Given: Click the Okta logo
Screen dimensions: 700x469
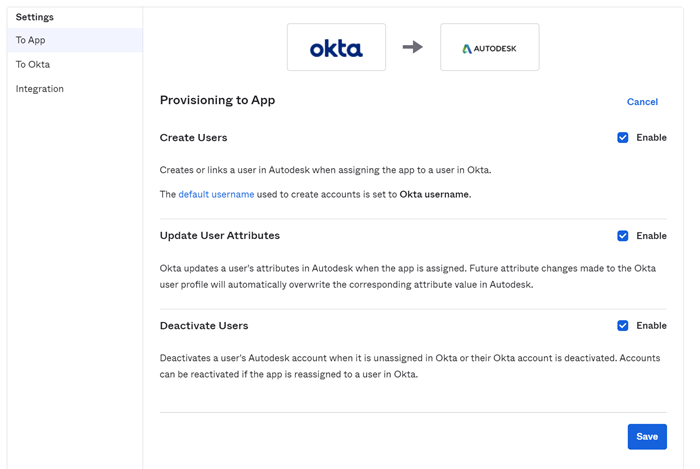Looking at the screenshot, I should pos(336,48).
